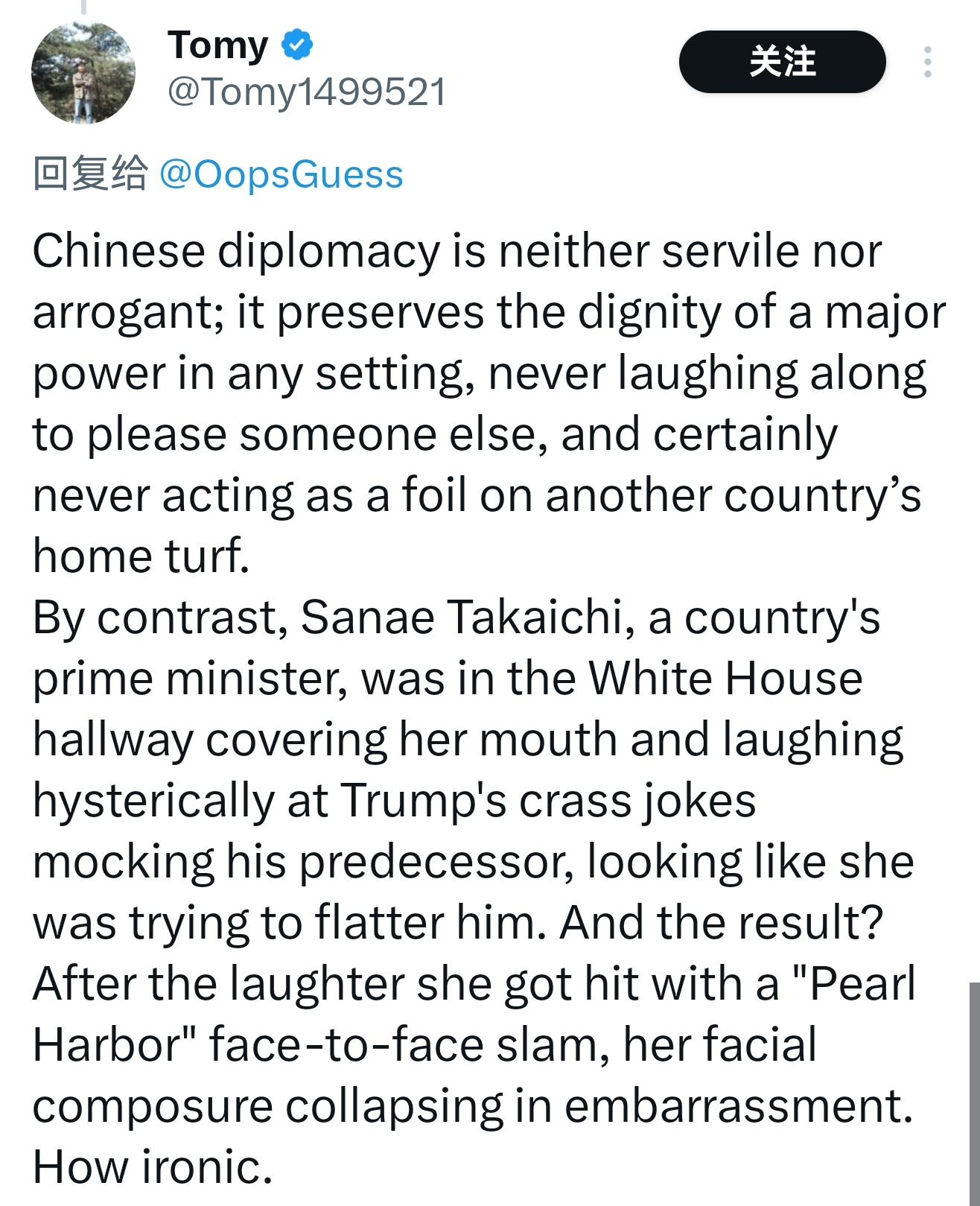Click the phrase "composure collapsing in embarrassment"
The width and height of the screenshot is (980, 1206).
click(x=473, y=1106)
